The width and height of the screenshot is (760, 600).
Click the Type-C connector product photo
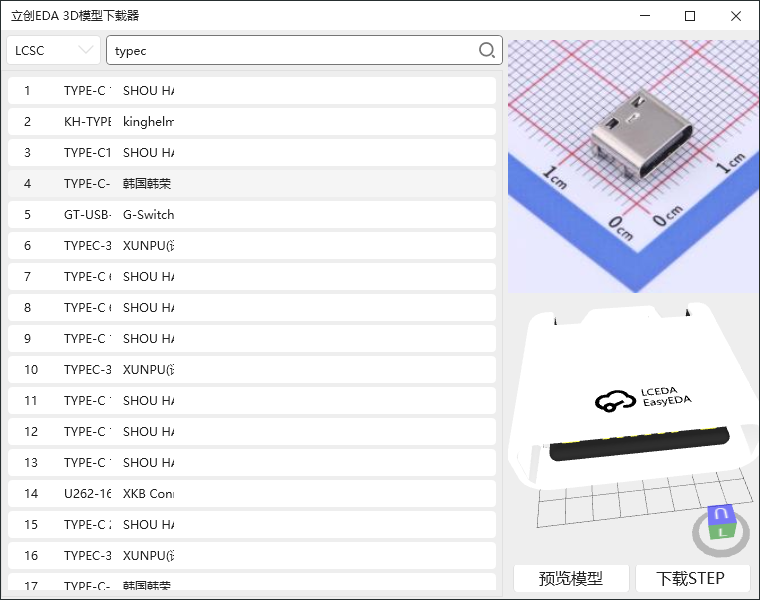click(x=633, y=166)
